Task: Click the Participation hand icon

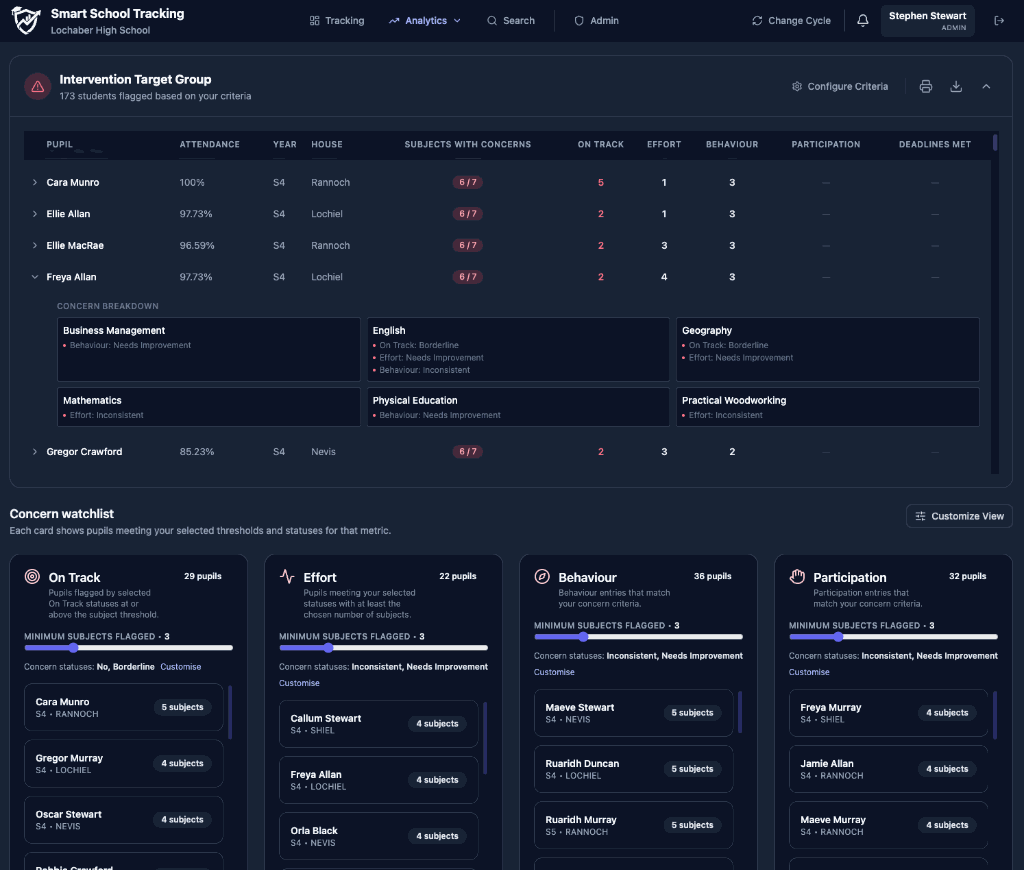Action: [797, 576]
